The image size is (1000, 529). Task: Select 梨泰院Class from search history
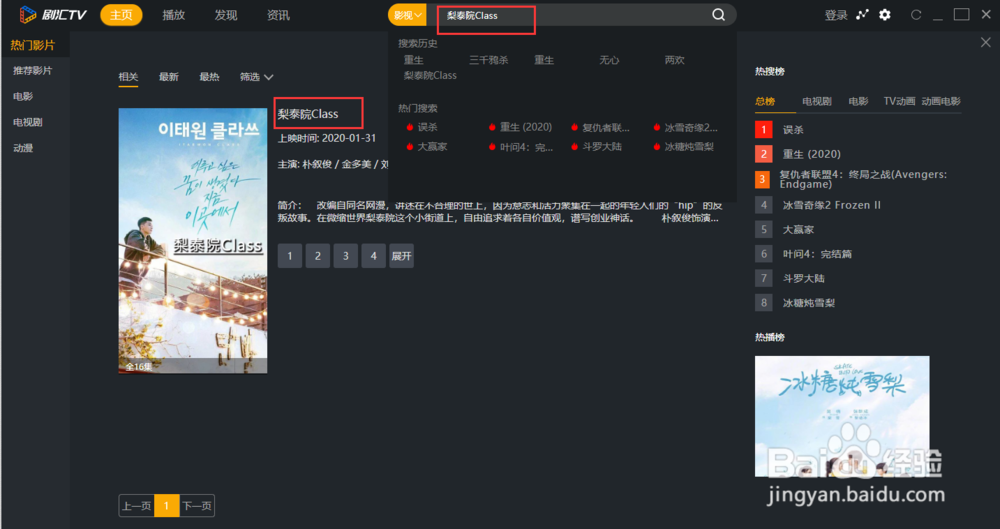(x=430, y=75)
